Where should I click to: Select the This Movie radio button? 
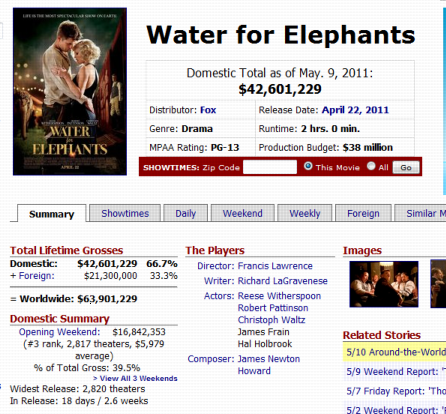[308, 166]
